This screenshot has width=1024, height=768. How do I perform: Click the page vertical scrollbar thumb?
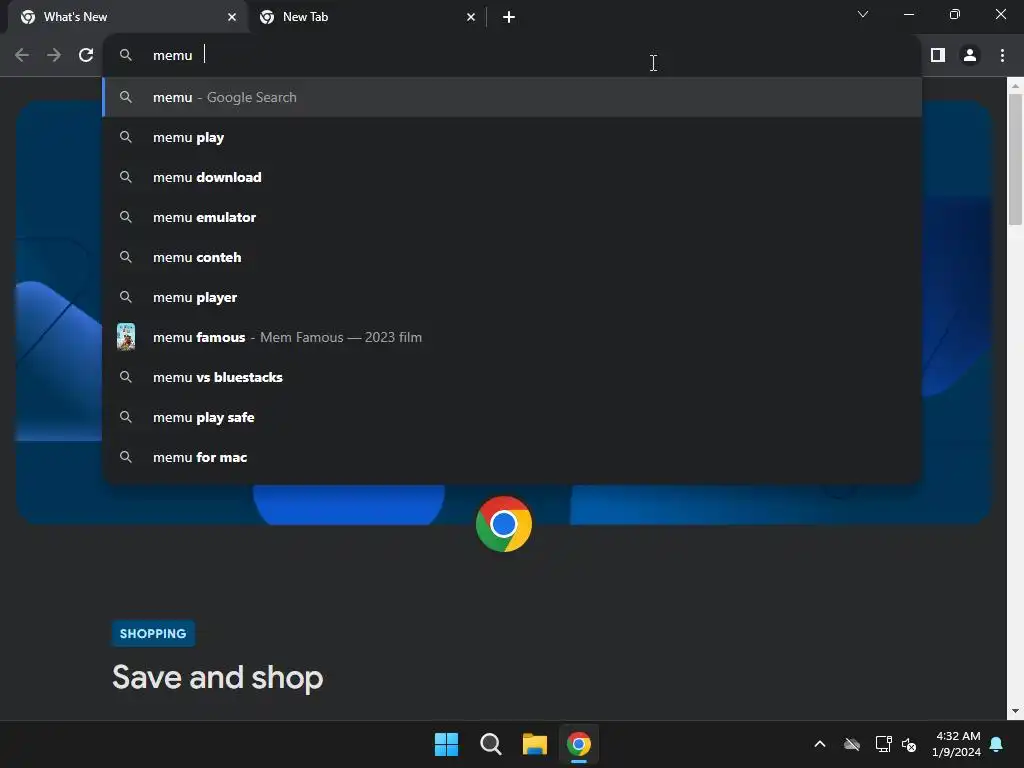[1015, 159]
